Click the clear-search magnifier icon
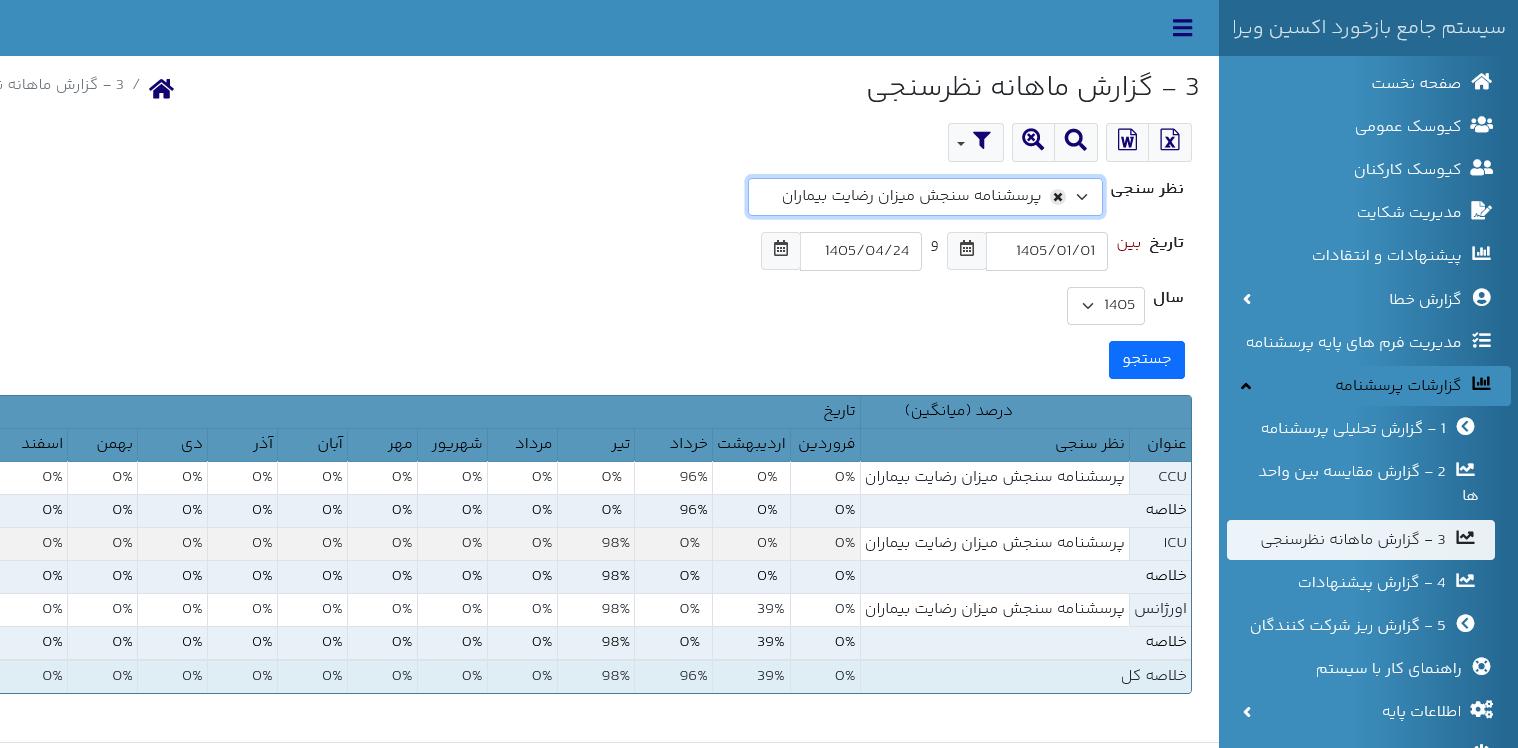 coord(1033,142)
